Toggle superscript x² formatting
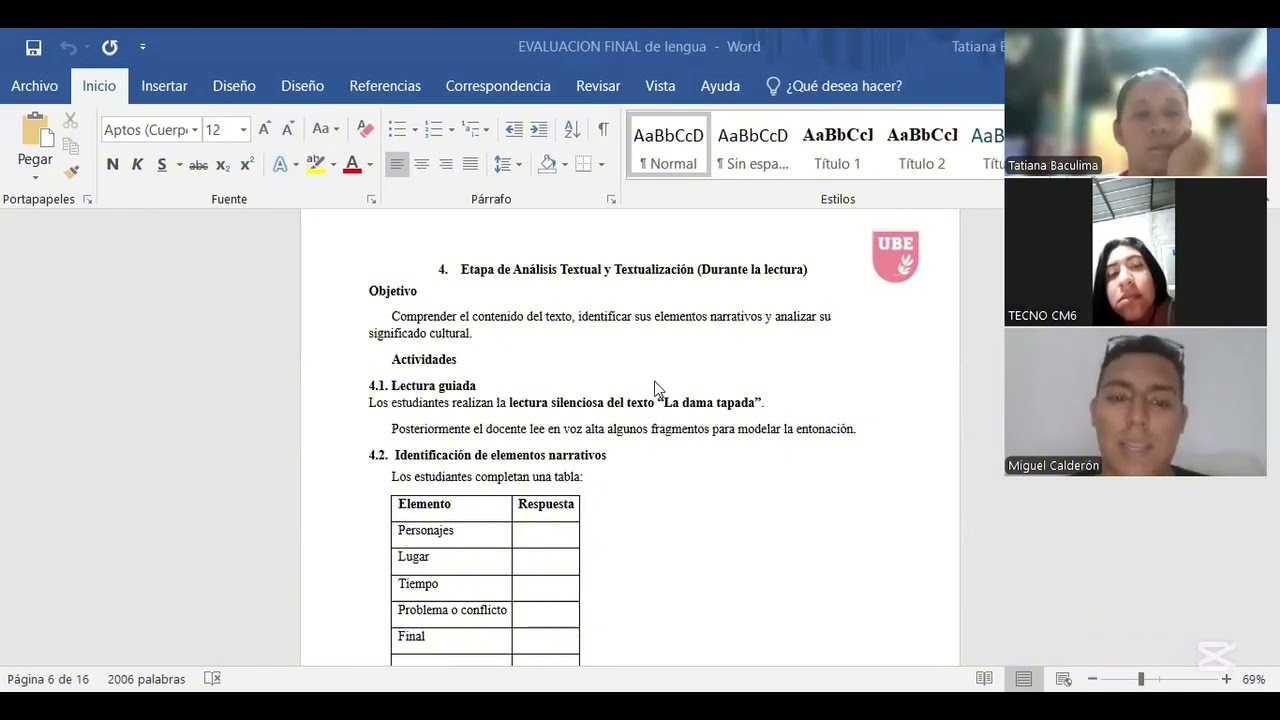Image resolution: width=1280 pixels, height=720 pixels. [247, 165]
